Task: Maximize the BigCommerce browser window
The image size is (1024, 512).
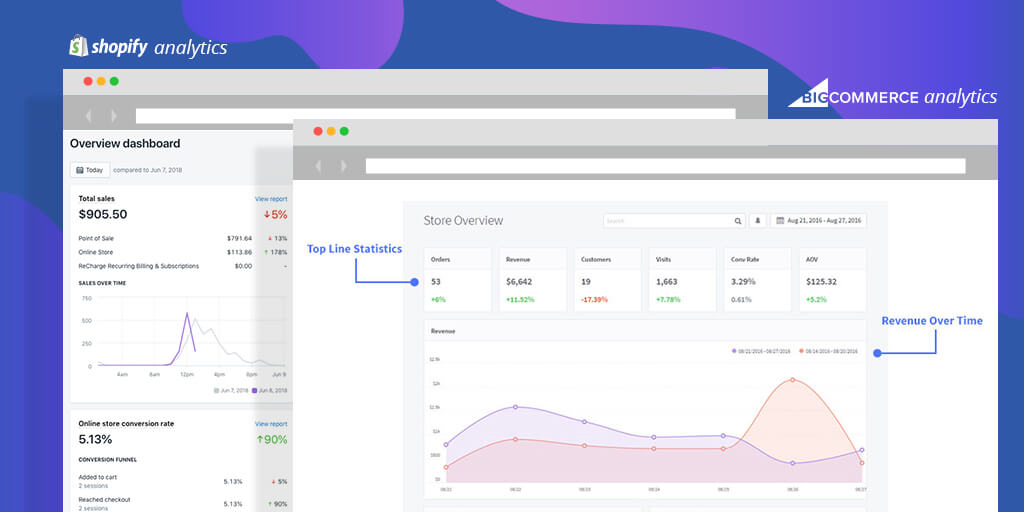Action: click(x=344, y=131)
